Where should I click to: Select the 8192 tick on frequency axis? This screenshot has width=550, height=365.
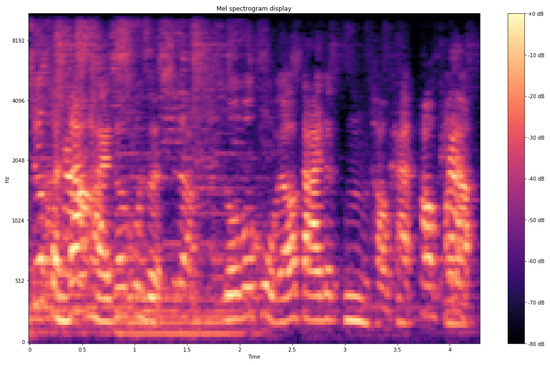(19, 41)
